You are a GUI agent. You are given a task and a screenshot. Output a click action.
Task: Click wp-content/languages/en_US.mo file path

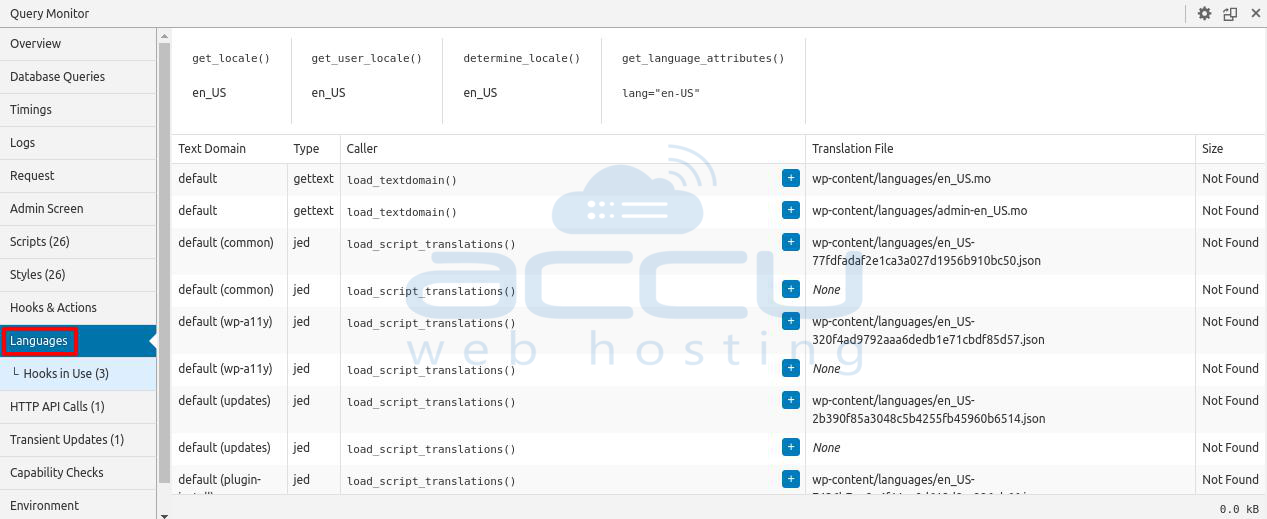point(901,178)
